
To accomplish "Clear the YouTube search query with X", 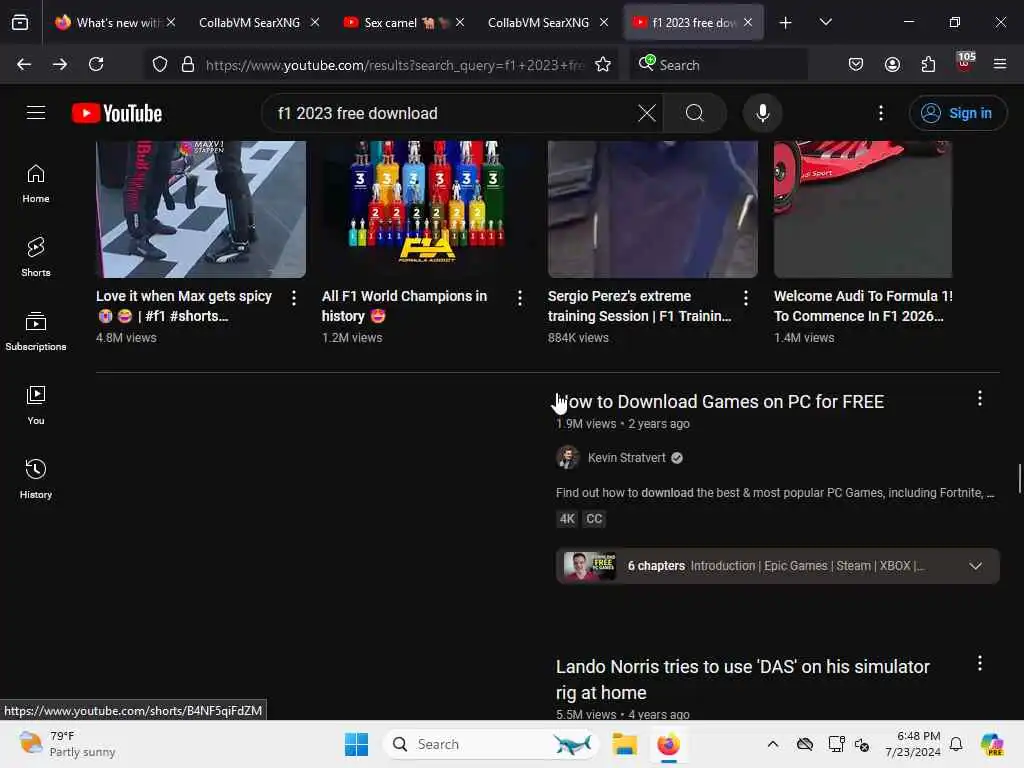I will click(647, 113).
